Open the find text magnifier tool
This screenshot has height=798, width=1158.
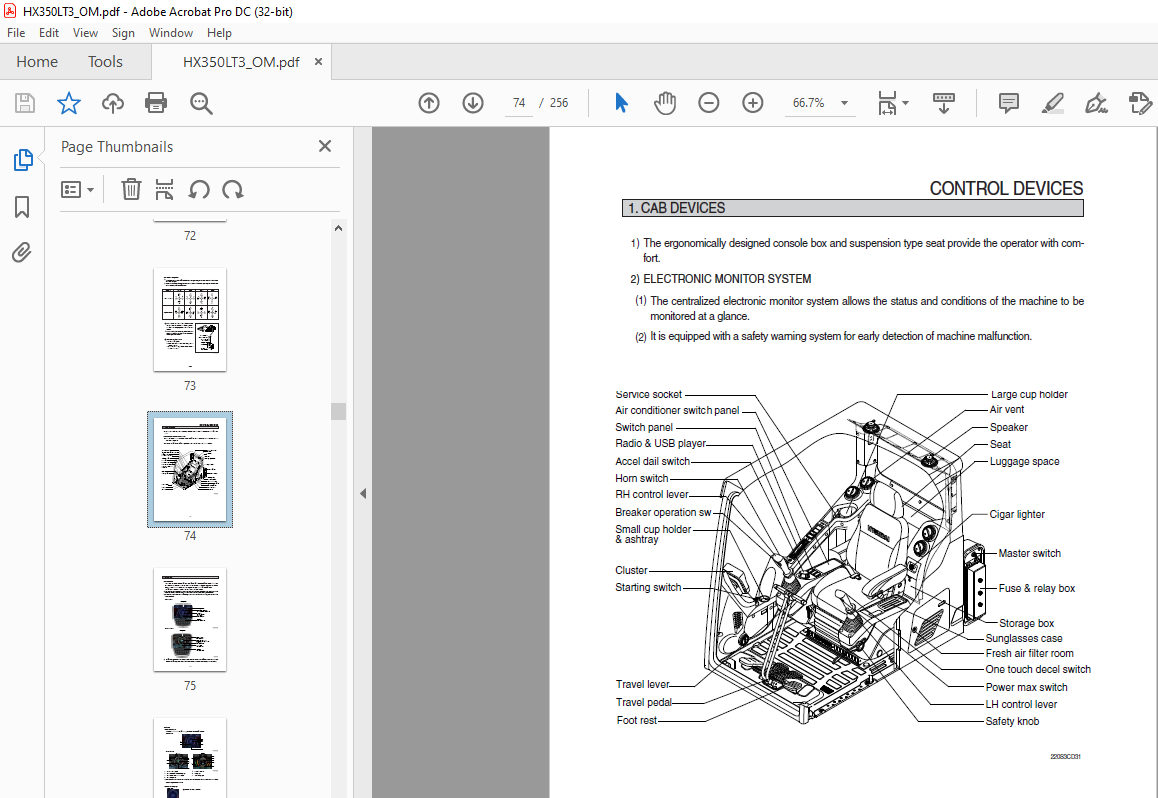[201, 103]
